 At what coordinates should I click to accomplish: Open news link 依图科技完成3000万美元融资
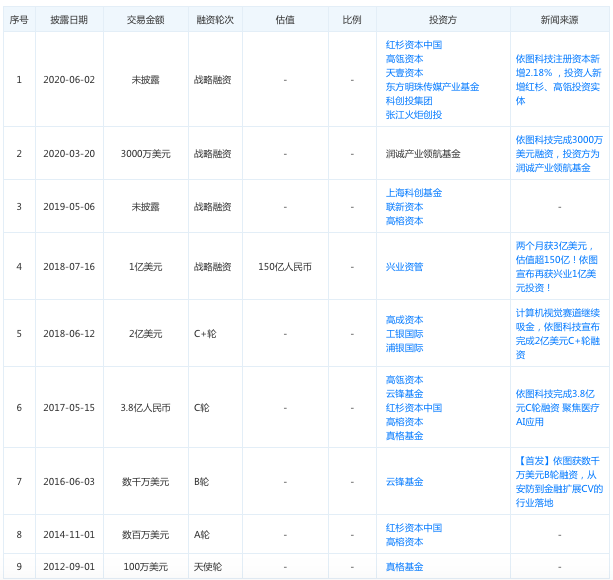pos(559,154)
